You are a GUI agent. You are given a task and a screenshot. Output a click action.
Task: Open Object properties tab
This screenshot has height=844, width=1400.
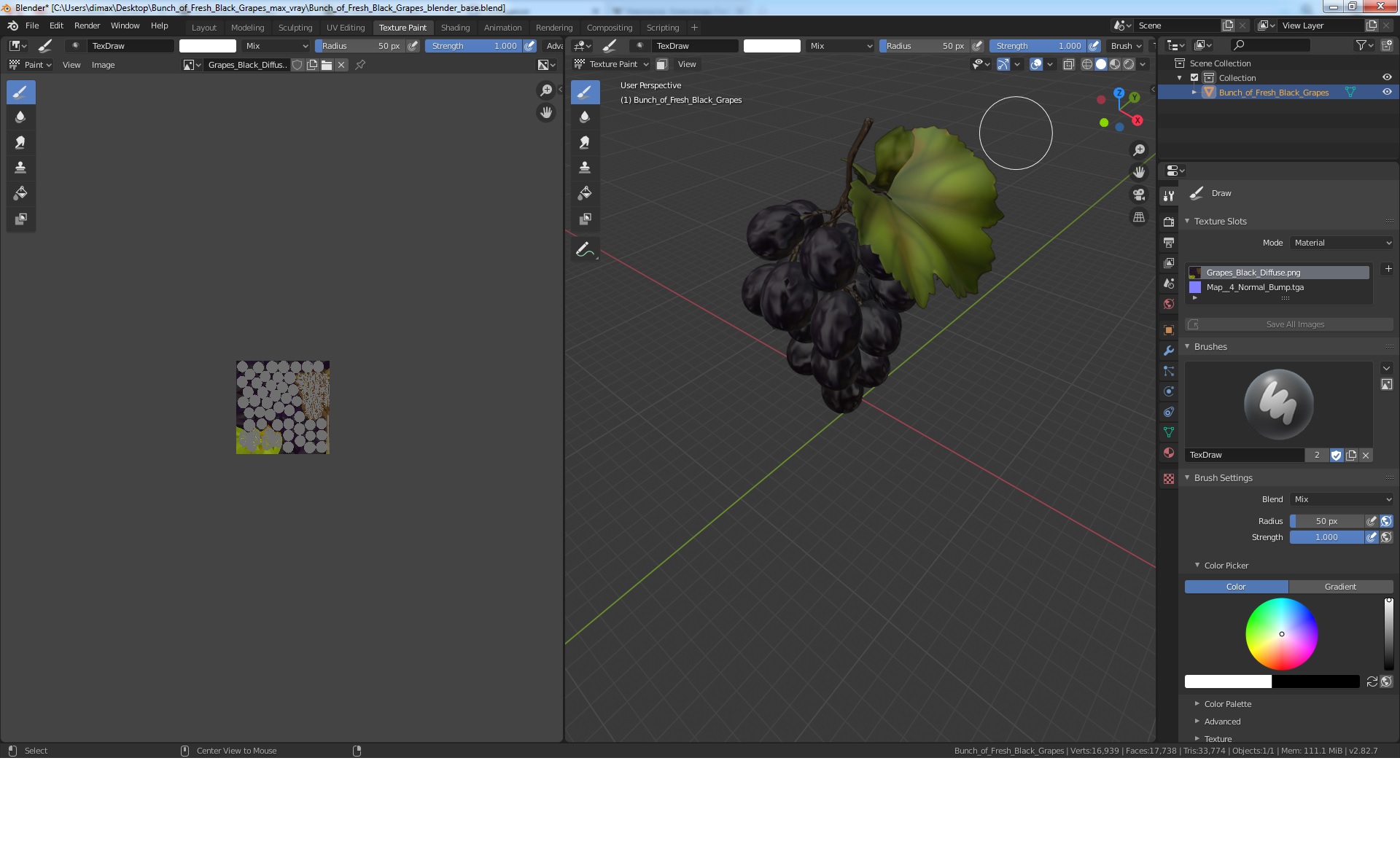point(1169,330)
